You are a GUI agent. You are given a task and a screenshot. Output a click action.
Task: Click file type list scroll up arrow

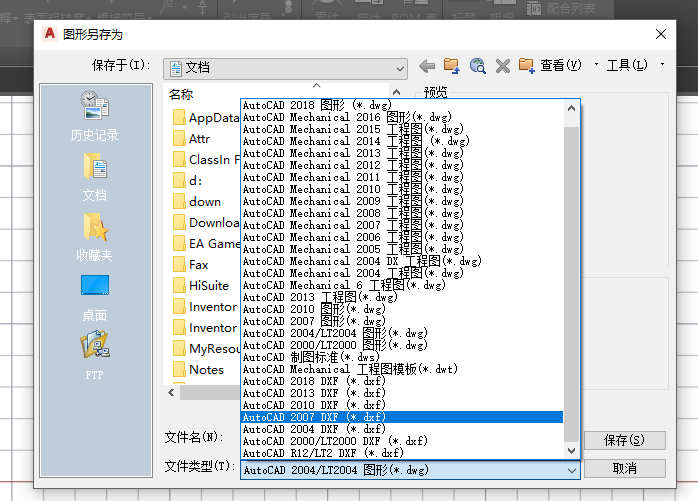572,108
